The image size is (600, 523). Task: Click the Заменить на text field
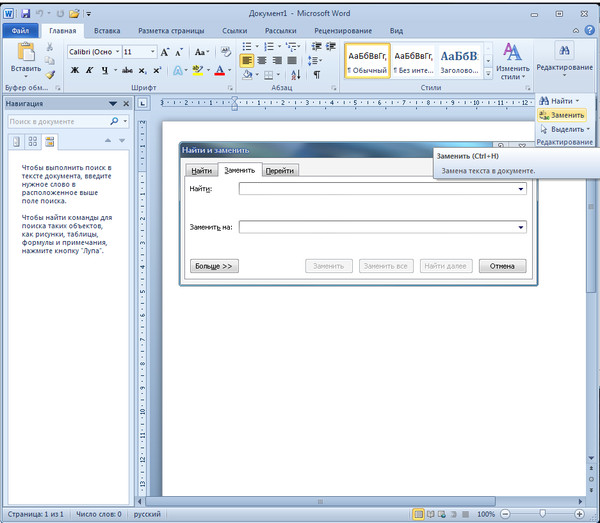point(383,227)
